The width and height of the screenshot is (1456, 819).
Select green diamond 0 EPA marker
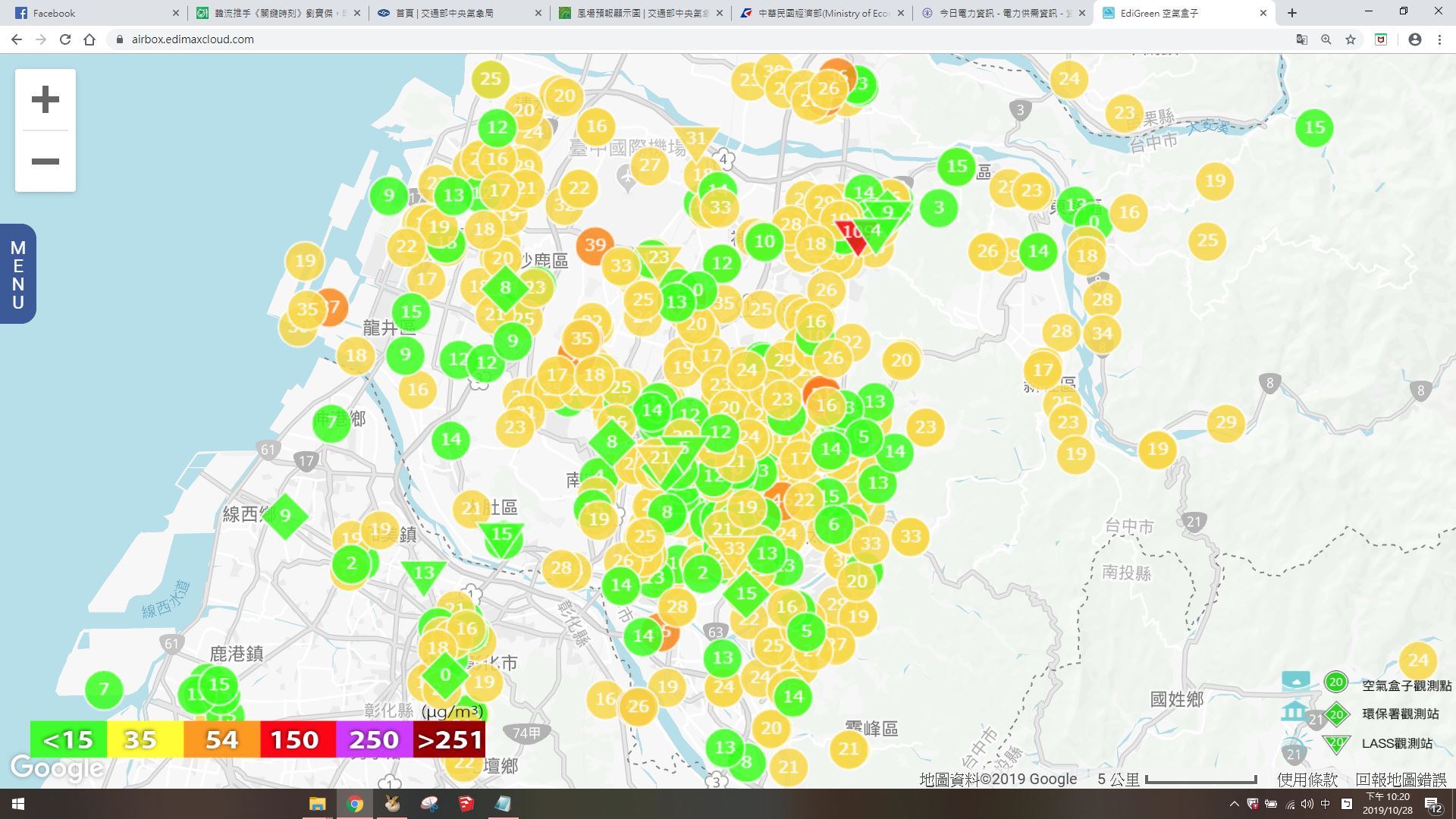[x=445, y=675]
